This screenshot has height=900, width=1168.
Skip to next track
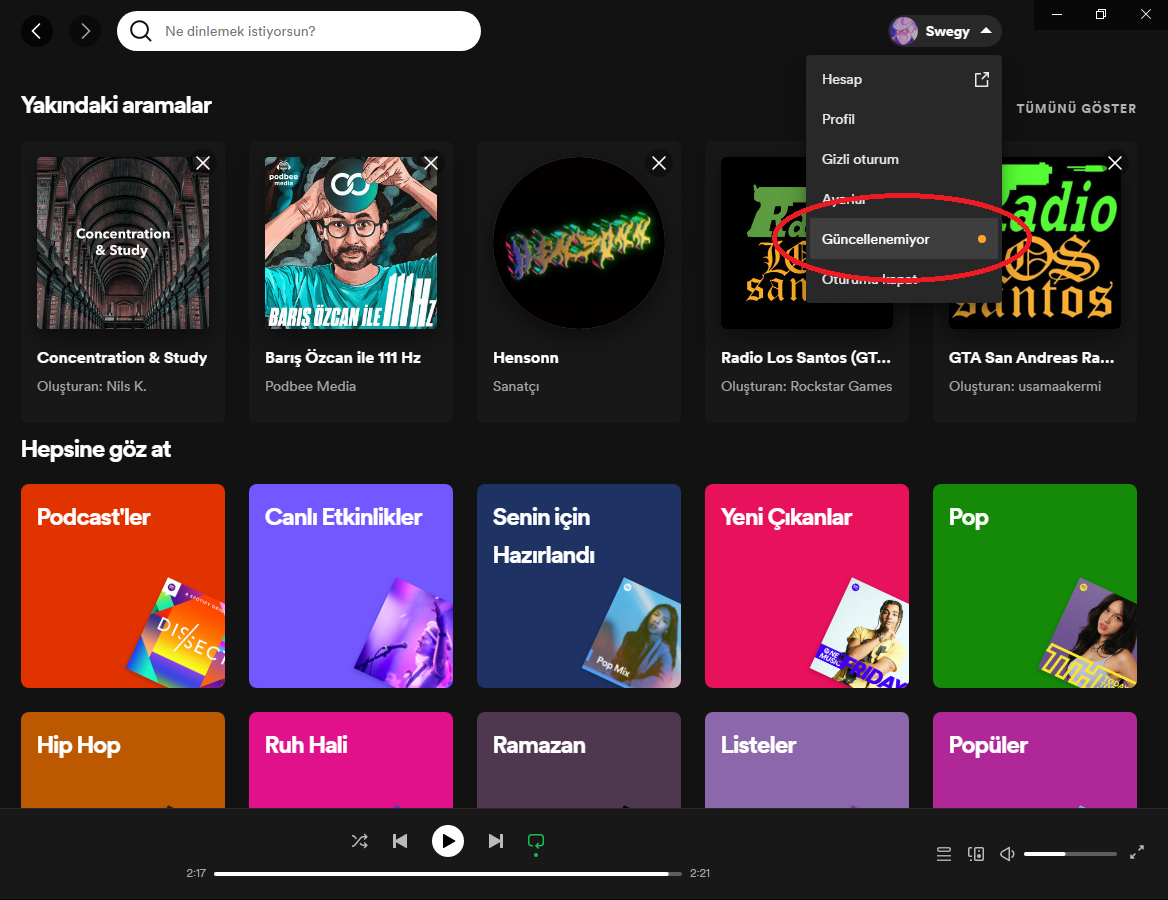(495, 841)
